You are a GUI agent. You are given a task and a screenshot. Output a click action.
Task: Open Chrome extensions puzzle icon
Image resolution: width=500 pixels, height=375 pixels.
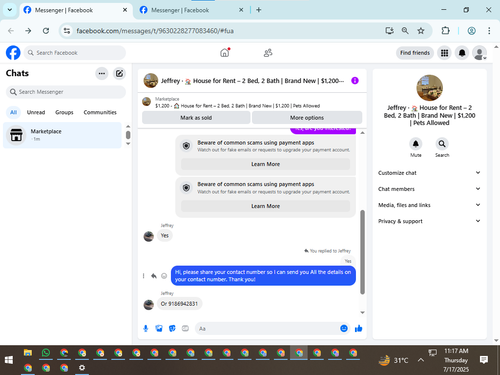tap(445, 31)
